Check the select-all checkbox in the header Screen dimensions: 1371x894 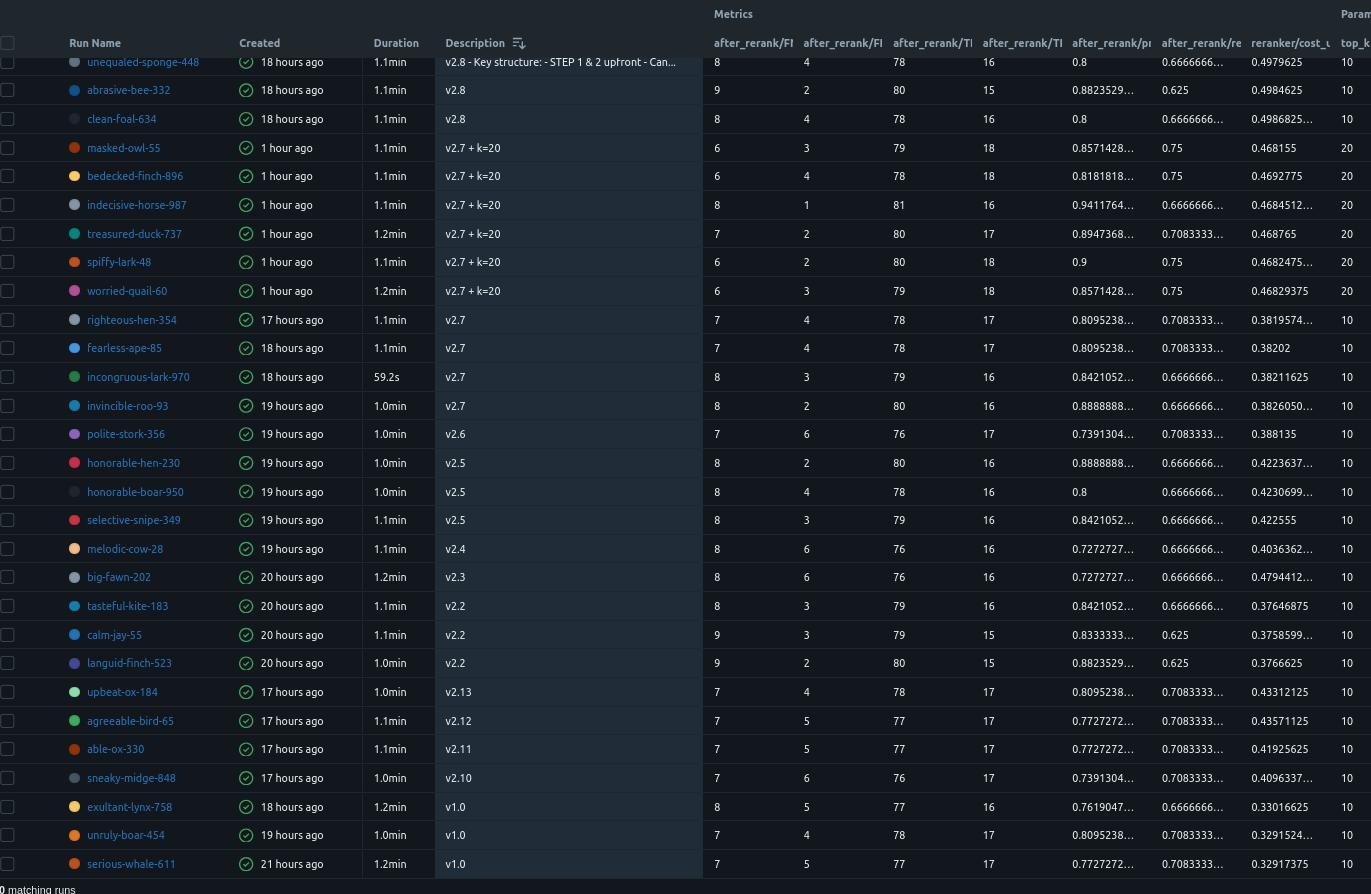(8, 43)
